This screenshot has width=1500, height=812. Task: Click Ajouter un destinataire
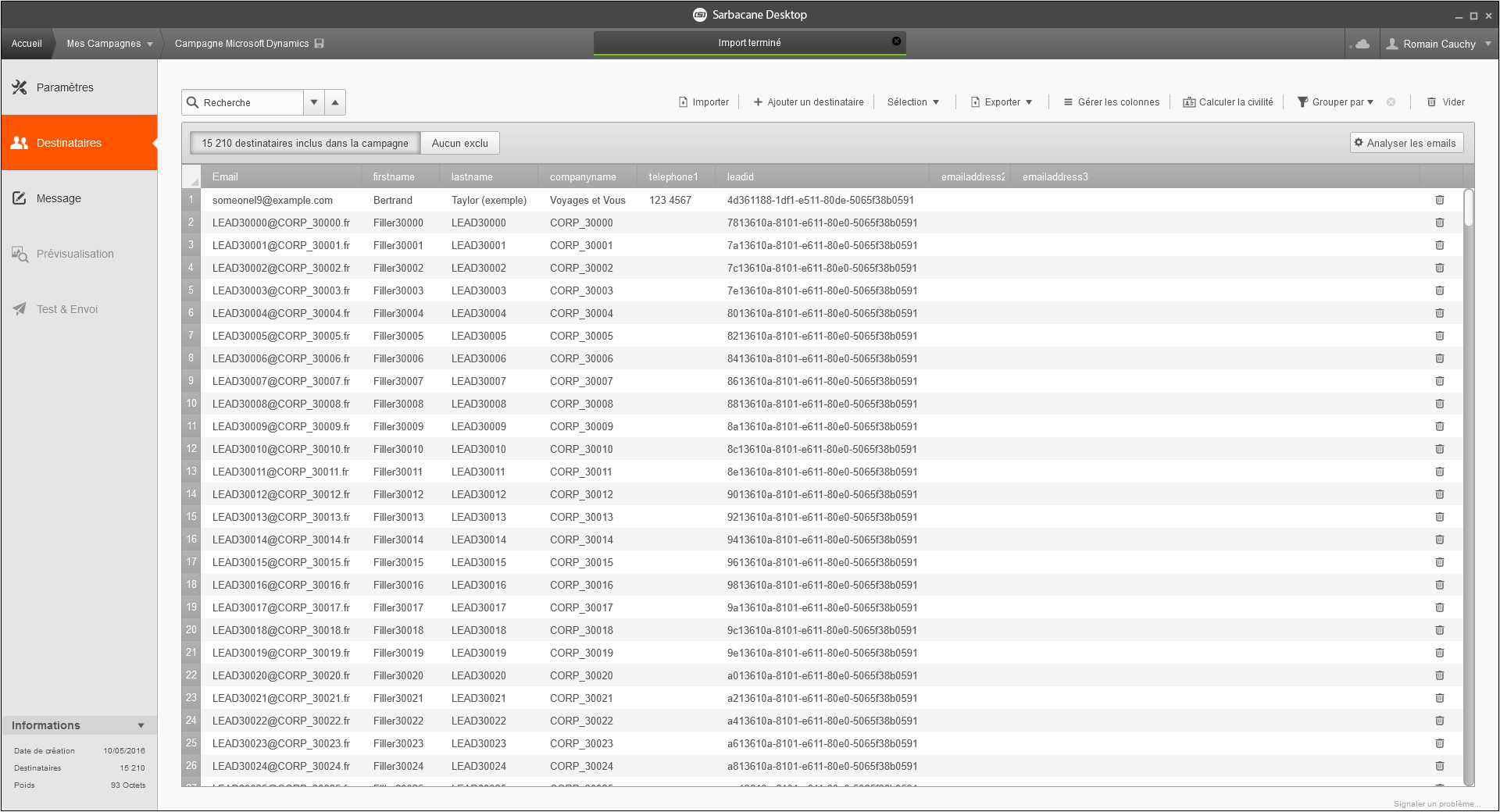809,102
